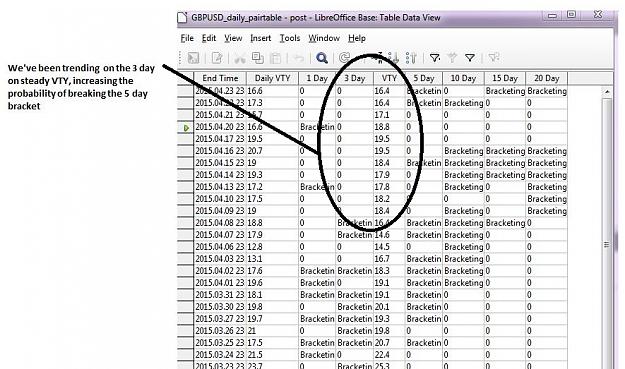Click the AutoFilter funnel icon
This screenshot has height=369, width=625.
[x=434, y=58]
